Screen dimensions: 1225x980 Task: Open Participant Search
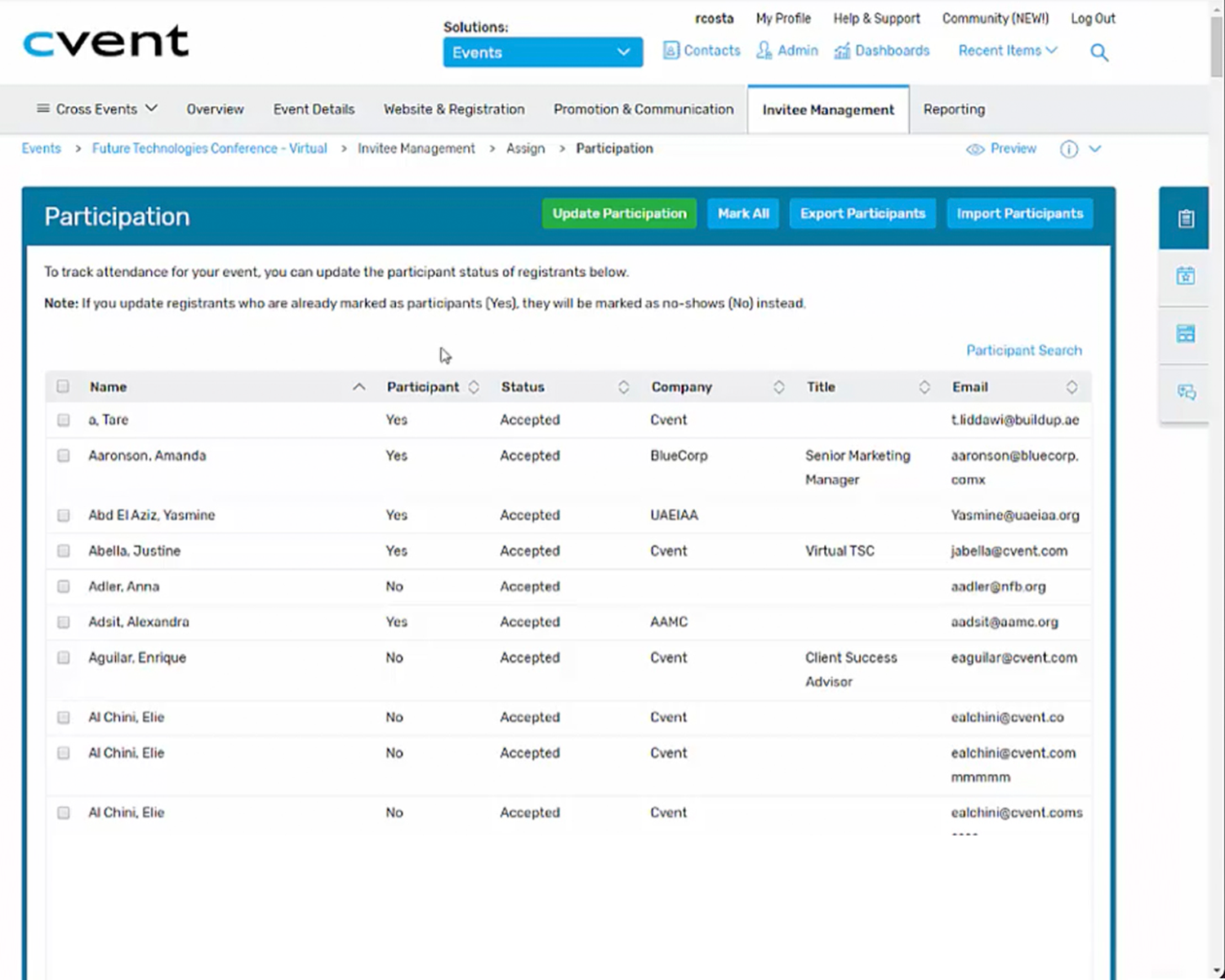coord(1023,350)
